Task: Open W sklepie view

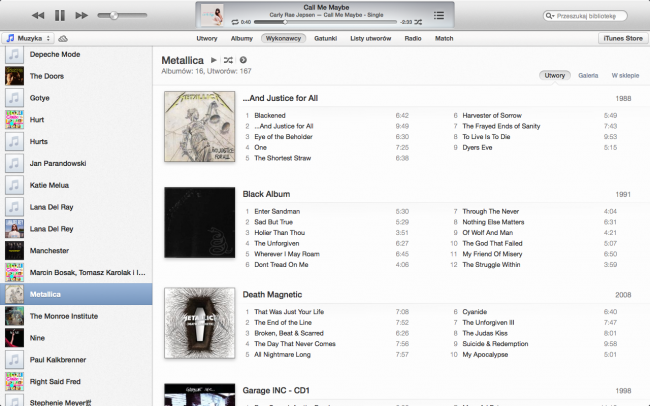Action: 625,75
